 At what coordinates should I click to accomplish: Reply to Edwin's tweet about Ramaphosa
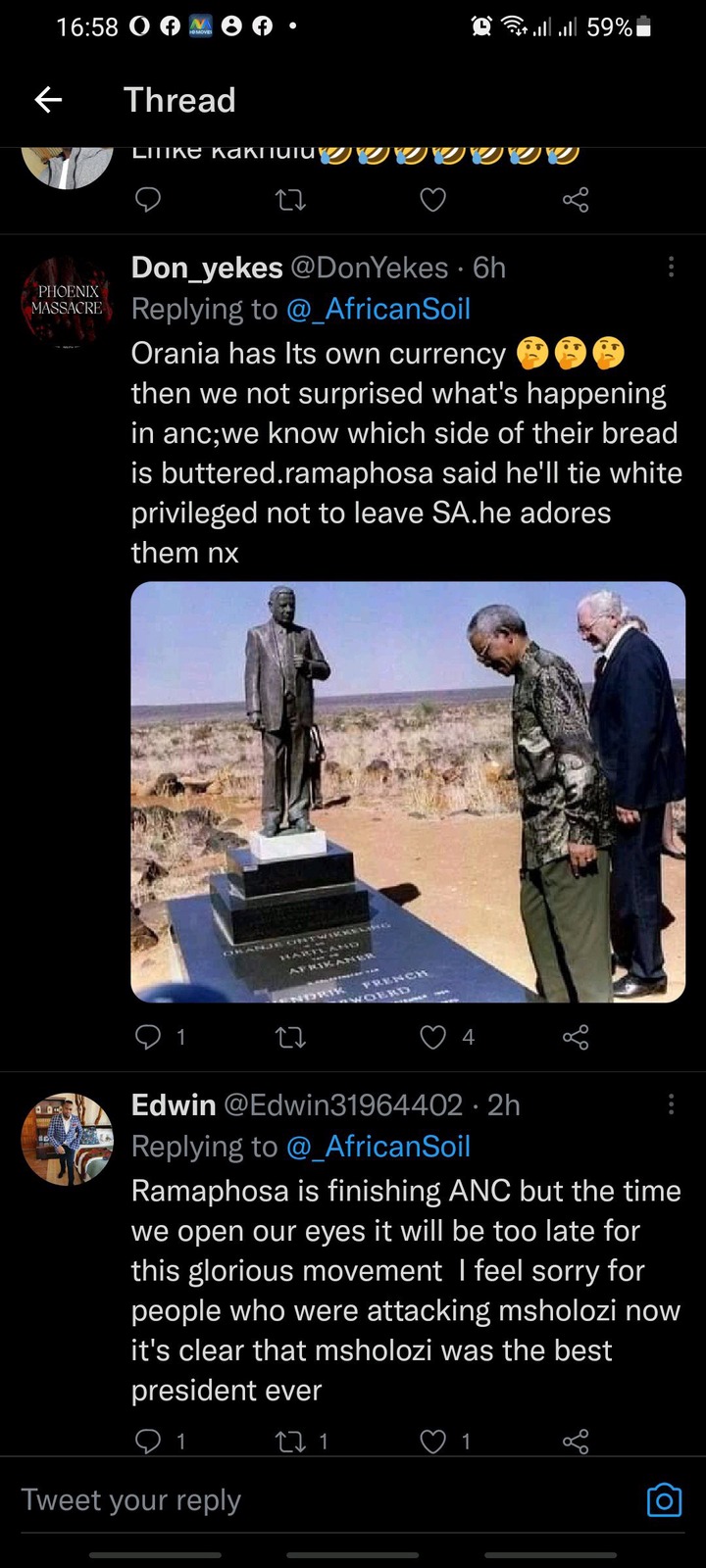point(147,1441)
